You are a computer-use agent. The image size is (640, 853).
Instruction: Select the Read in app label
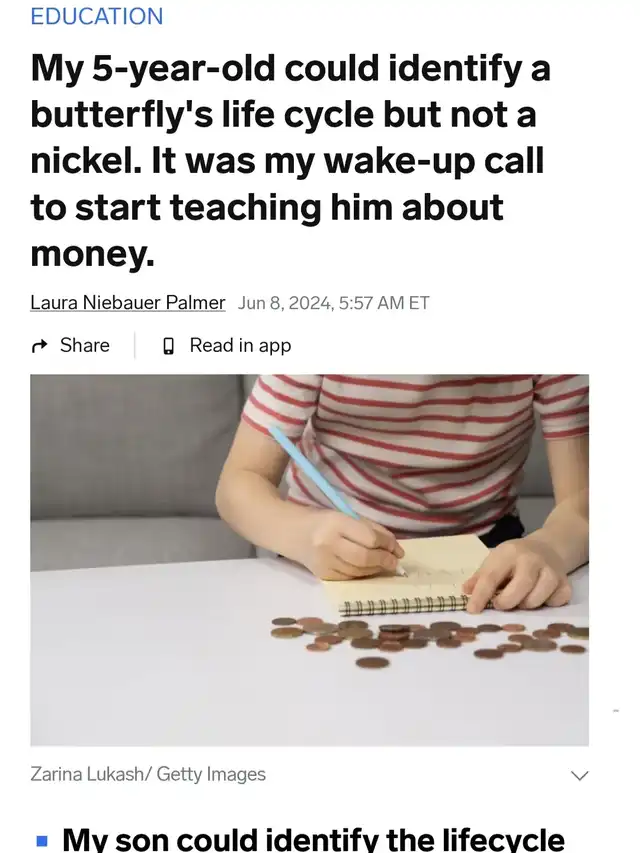(240, 345)
